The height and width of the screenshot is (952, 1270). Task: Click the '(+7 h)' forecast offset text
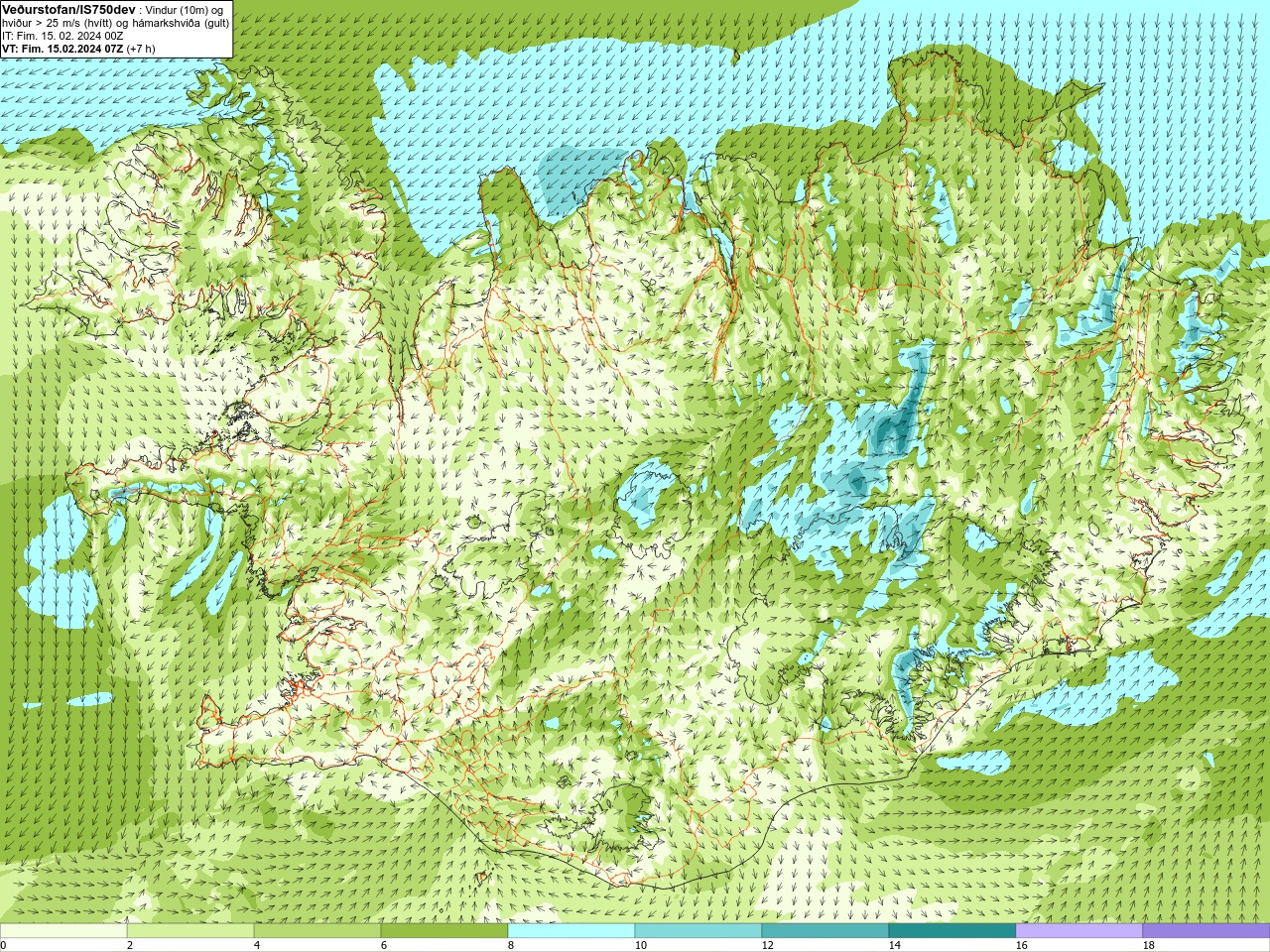141,49
